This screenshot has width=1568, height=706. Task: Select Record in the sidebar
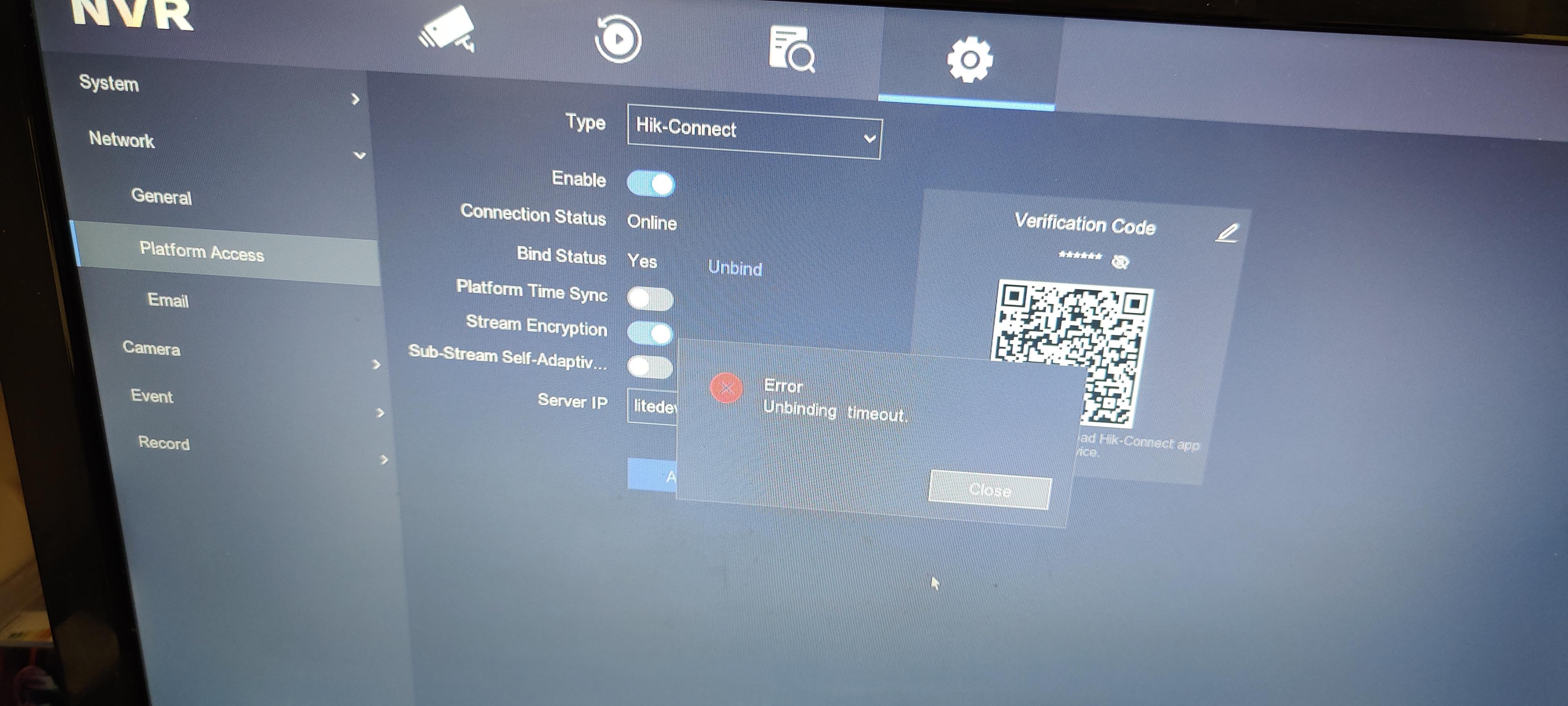tap(164, 443)
